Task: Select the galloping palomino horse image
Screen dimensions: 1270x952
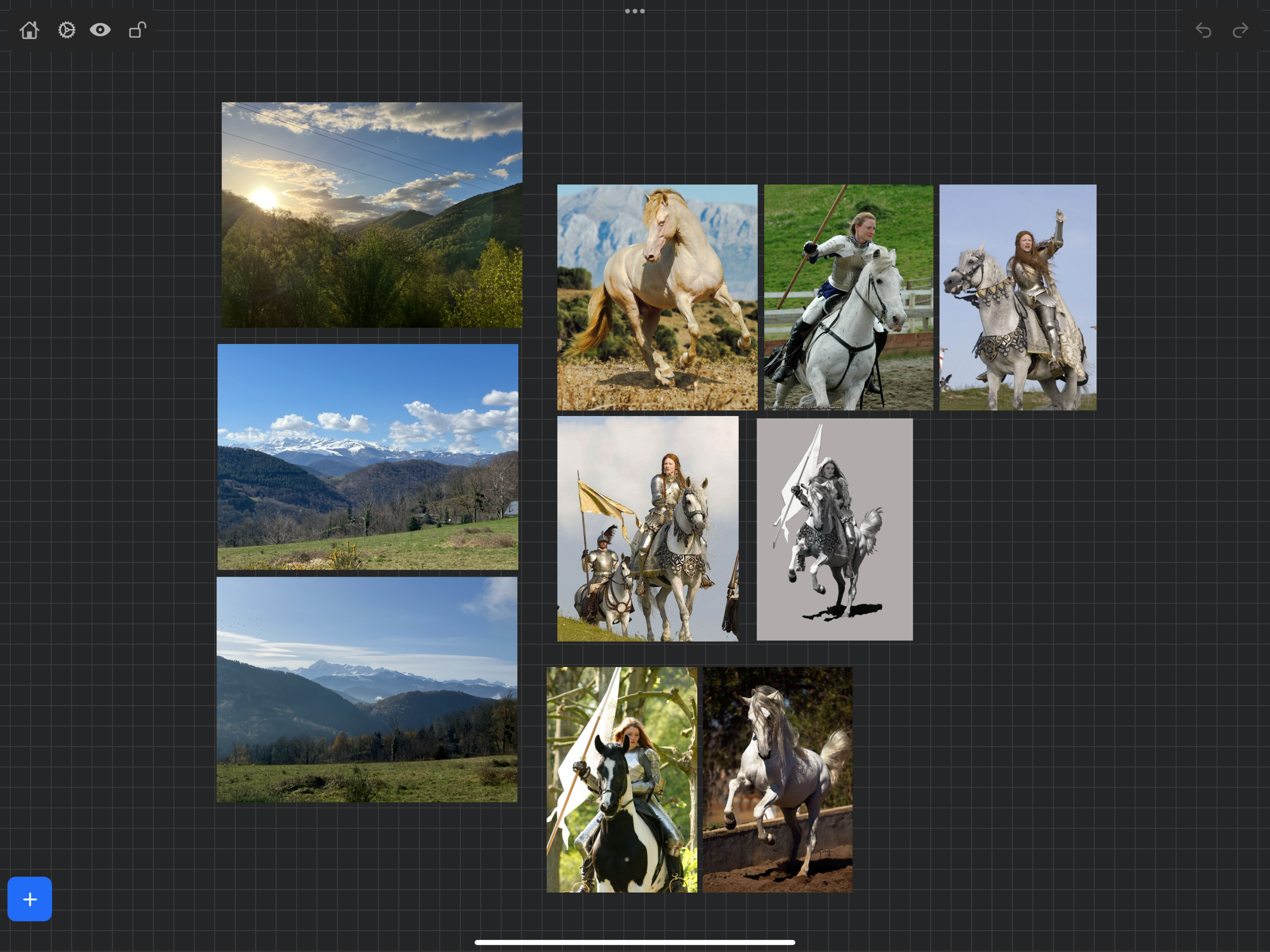Action: click(657, 297)
